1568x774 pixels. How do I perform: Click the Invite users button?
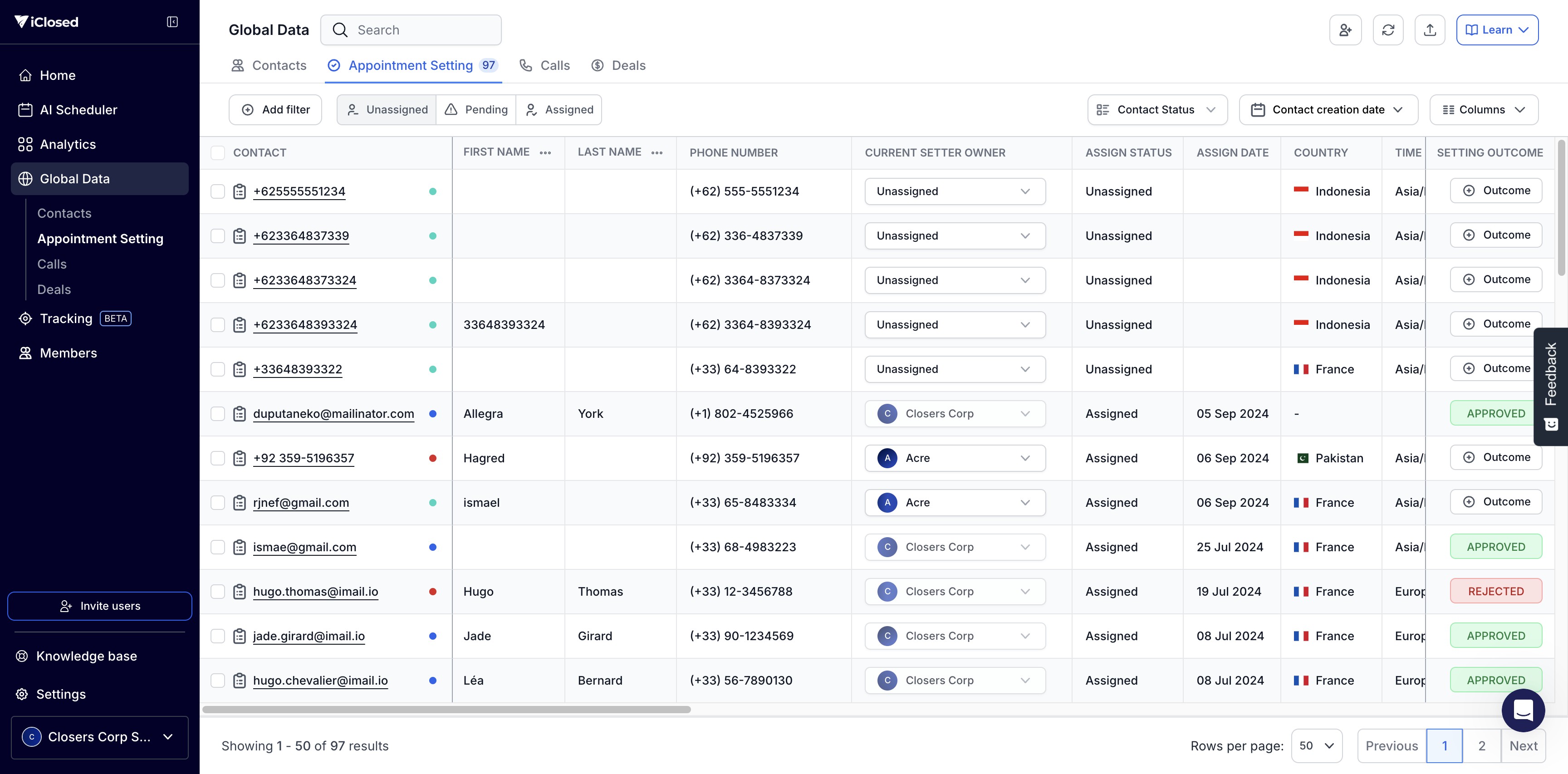tap(100, 606)
